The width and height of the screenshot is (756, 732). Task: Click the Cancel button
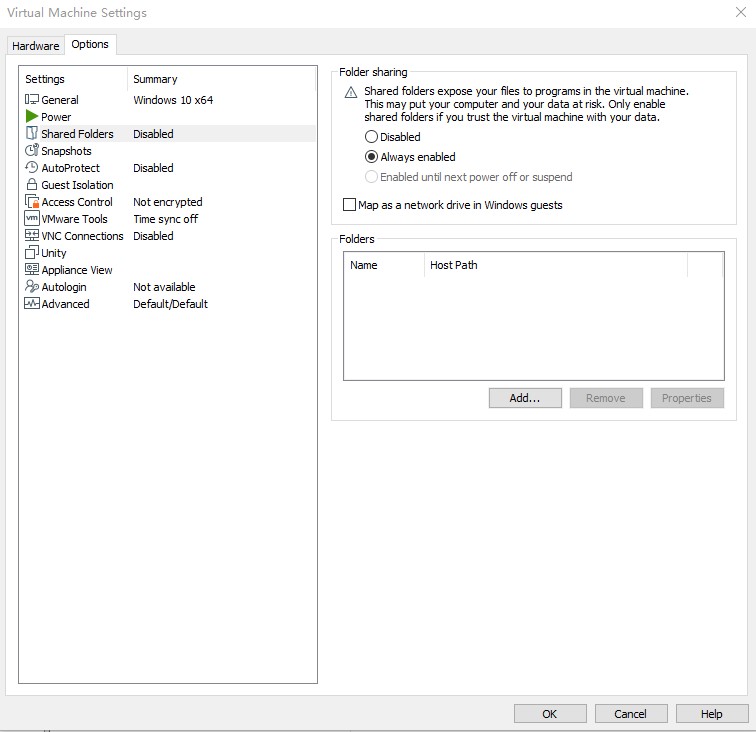point(630,714)
